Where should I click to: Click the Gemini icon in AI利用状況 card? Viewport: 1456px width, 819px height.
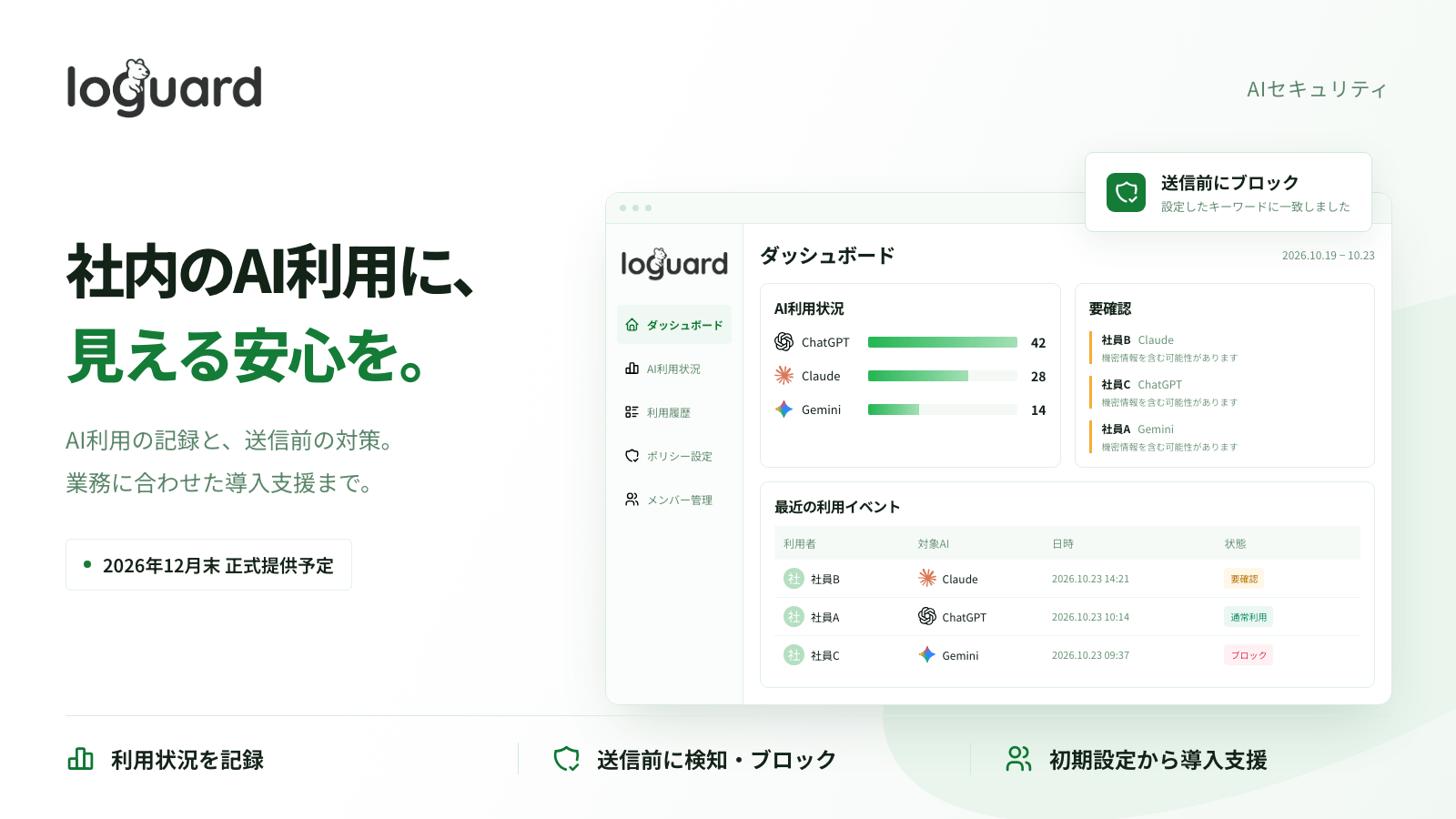(784, 409)
